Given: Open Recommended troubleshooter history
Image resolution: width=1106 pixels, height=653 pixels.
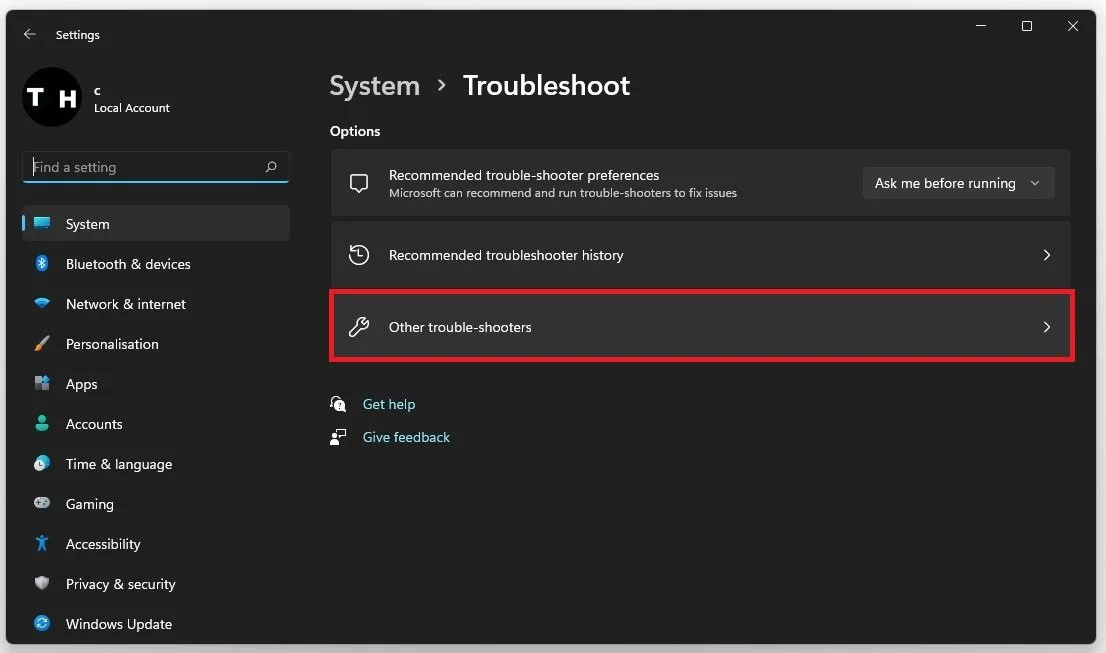Looking at the screenshot, I should coord(700,255).
